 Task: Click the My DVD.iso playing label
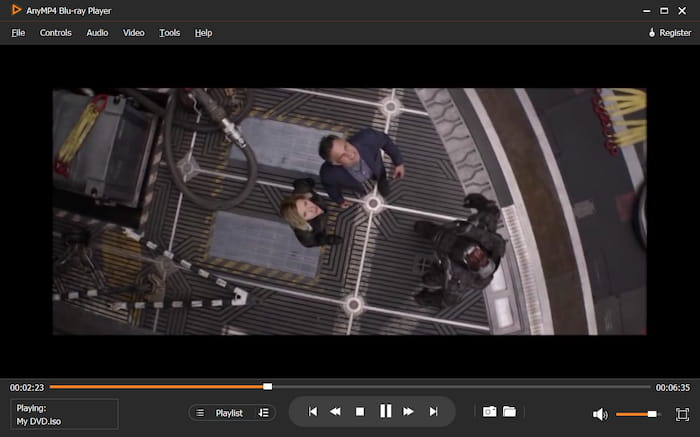[39, 421]
